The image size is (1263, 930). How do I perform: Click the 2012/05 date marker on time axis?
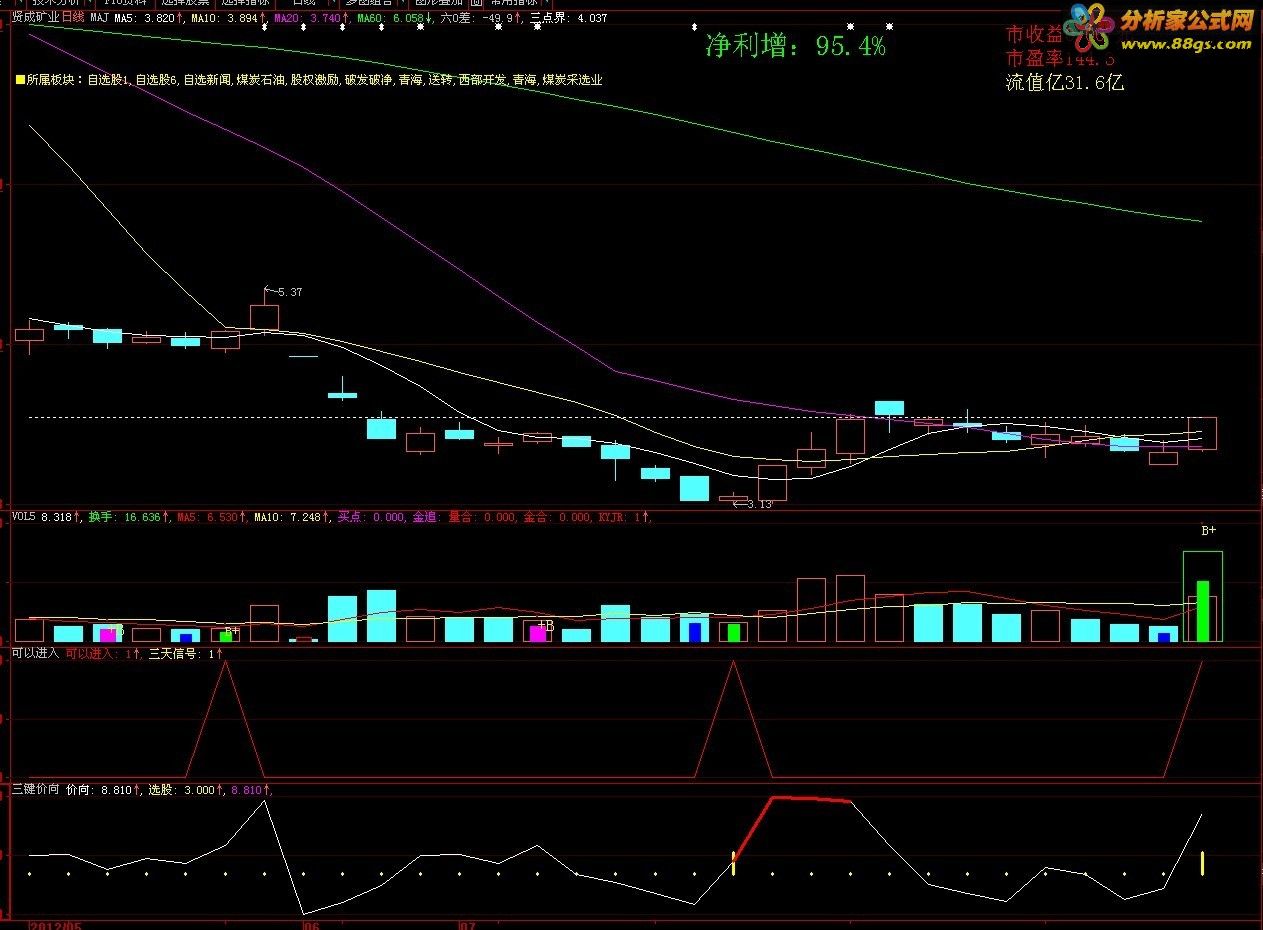click(56, 925)
